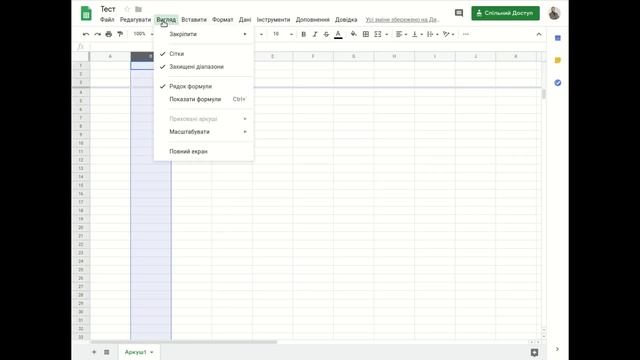Viewport: 640px width, 360px height.
Task: Toggle Italic formatting
Action: (x=315, y=34)
